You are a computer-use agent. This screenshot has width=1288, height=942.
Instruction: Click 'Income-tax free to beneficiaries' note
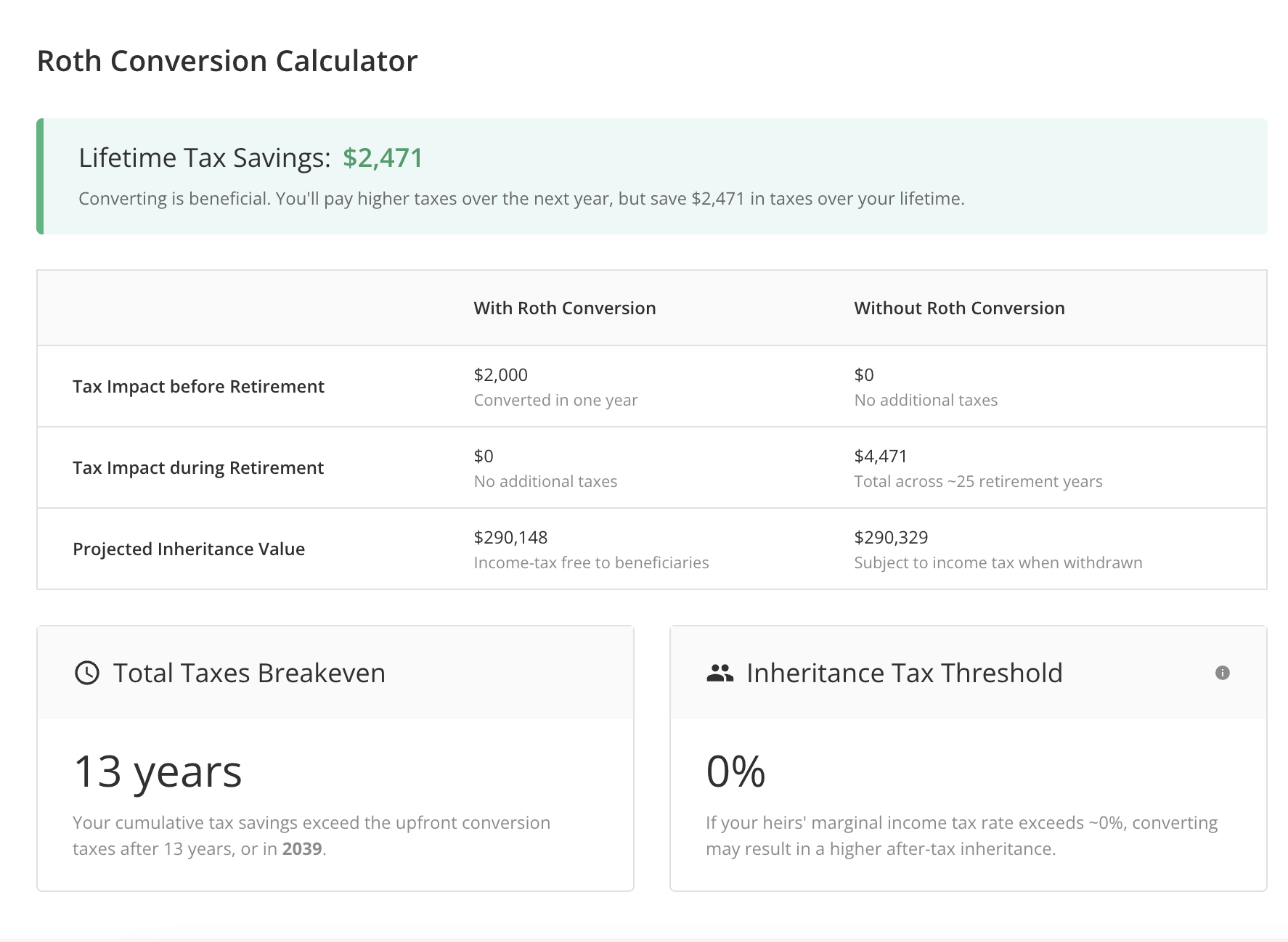591,562
